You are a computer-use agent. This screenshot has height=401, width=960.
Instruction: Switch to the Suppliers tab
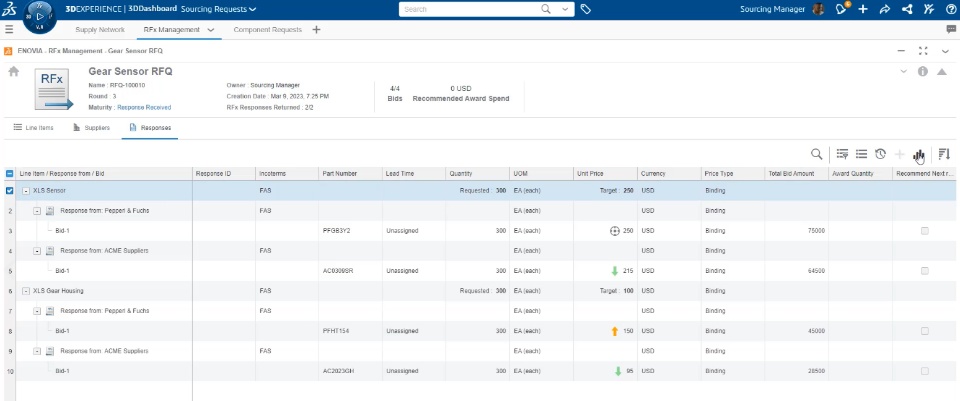[x=91, y=128]
